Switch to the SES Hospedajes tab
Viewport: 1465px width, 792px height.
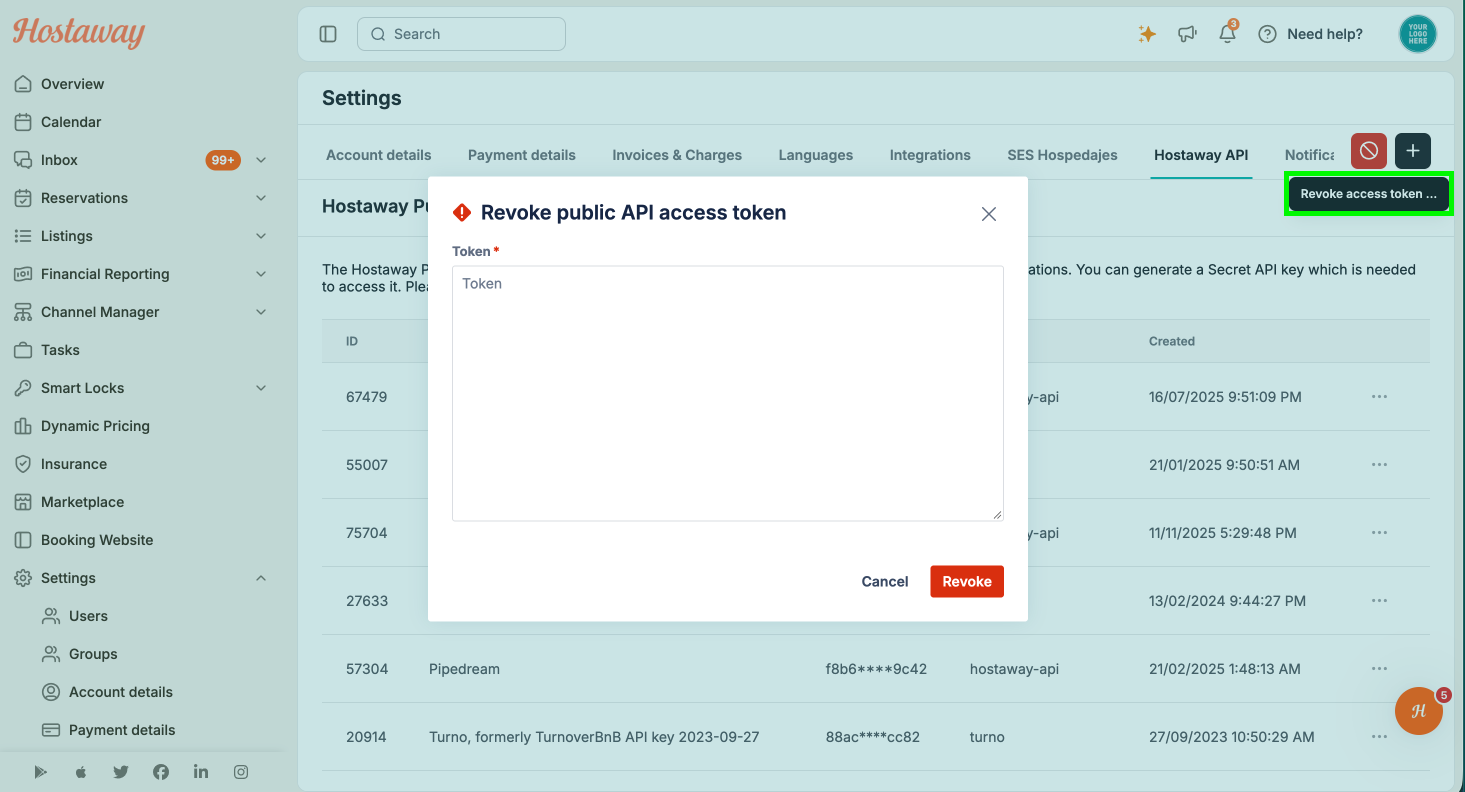[1062, 155]
